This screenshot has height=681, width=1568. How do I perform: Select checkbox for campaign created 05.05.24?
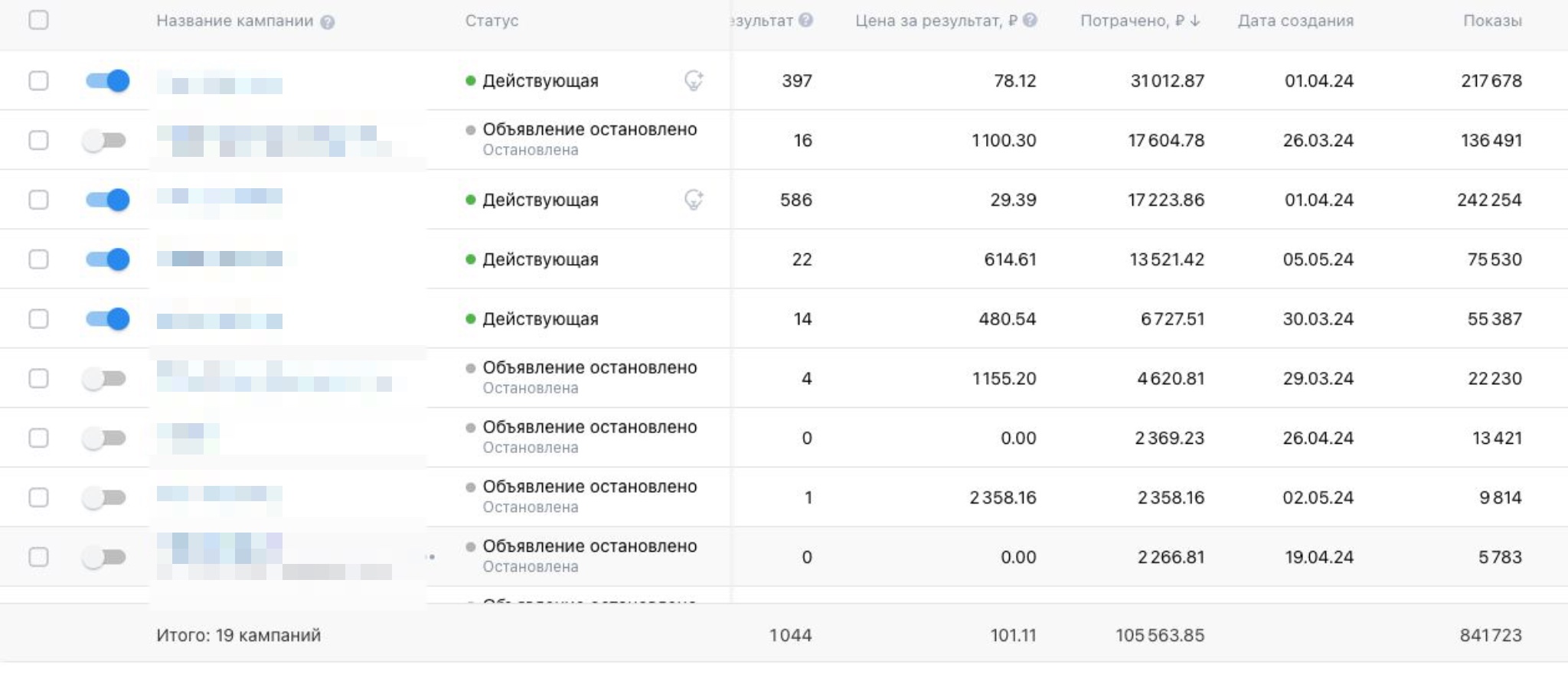(x=38, y=259)
